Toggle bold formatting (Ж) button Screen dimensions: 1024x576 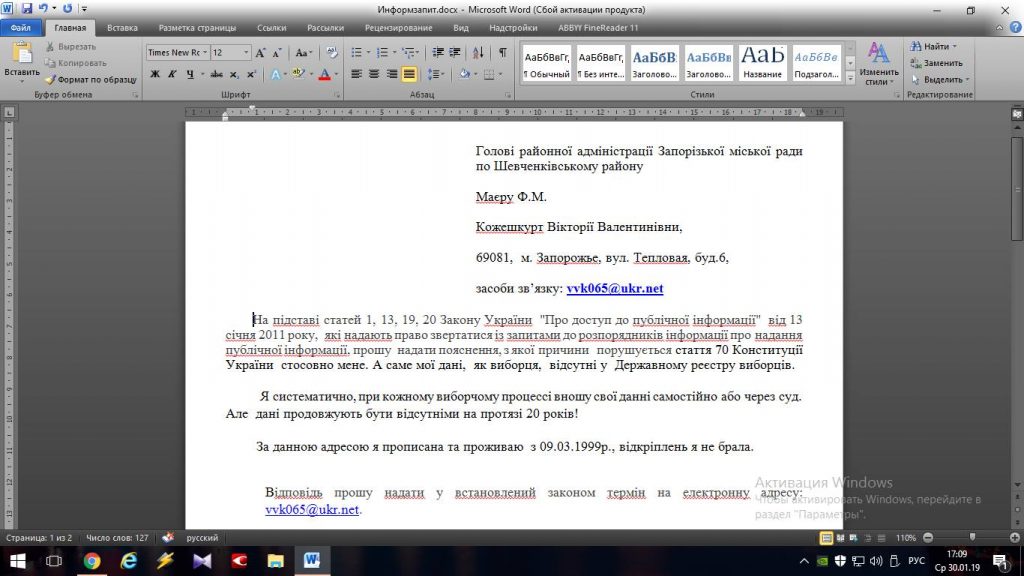155,74
